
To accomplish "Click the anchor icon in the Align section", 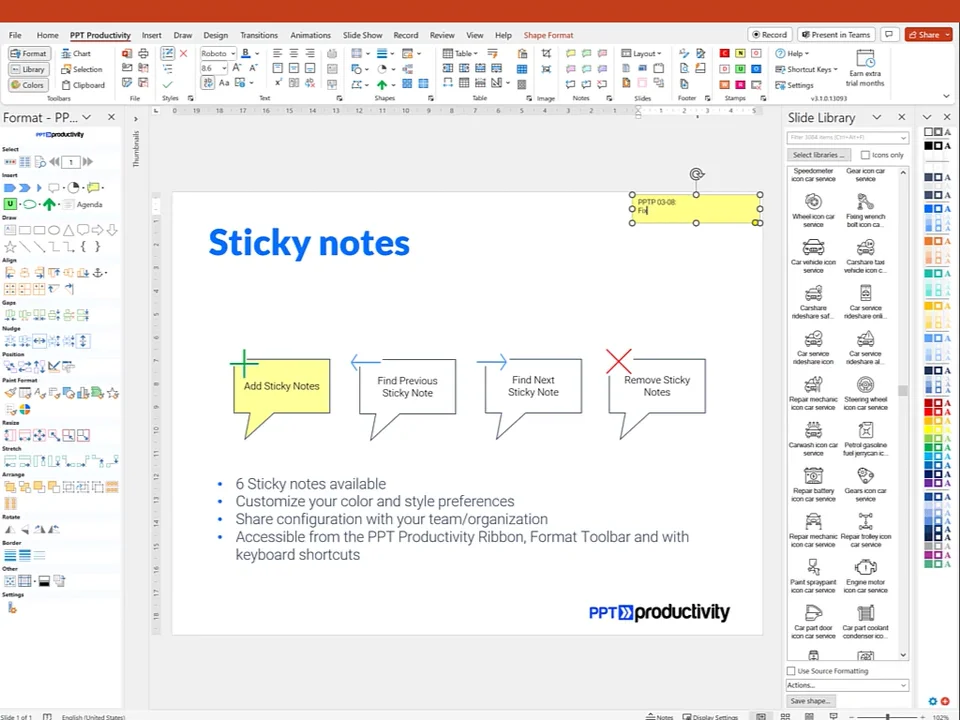I will (97, 272).
